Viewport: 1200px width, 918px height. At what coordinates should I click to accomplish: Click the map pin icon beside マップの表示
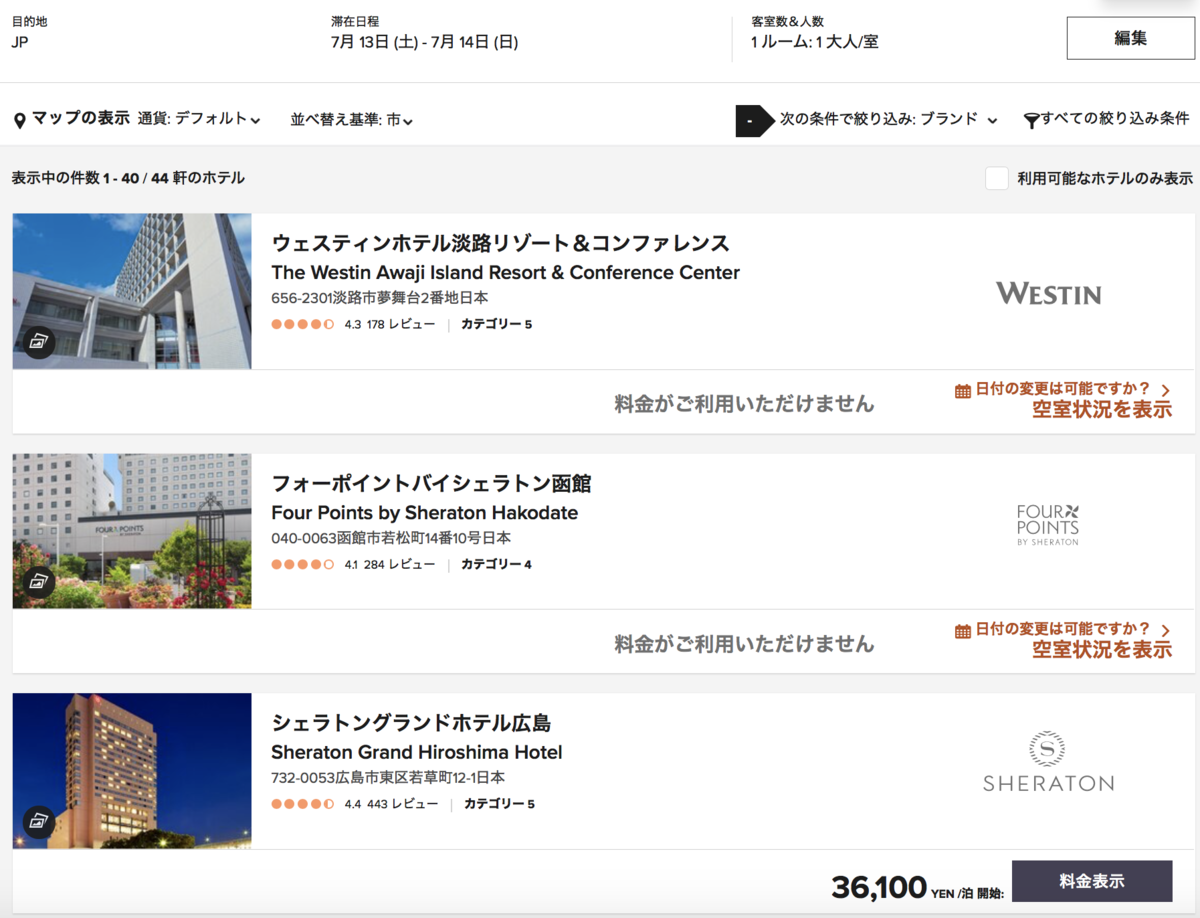coord(19,121)
